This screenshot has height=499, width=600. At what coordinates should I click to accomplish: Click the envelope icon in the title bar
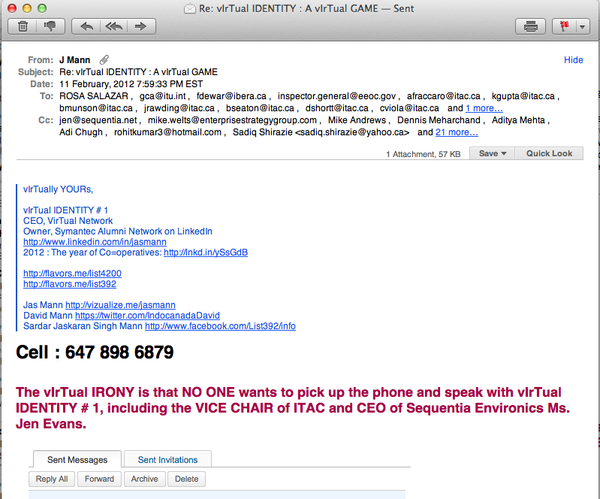click(x=189, y=8)
